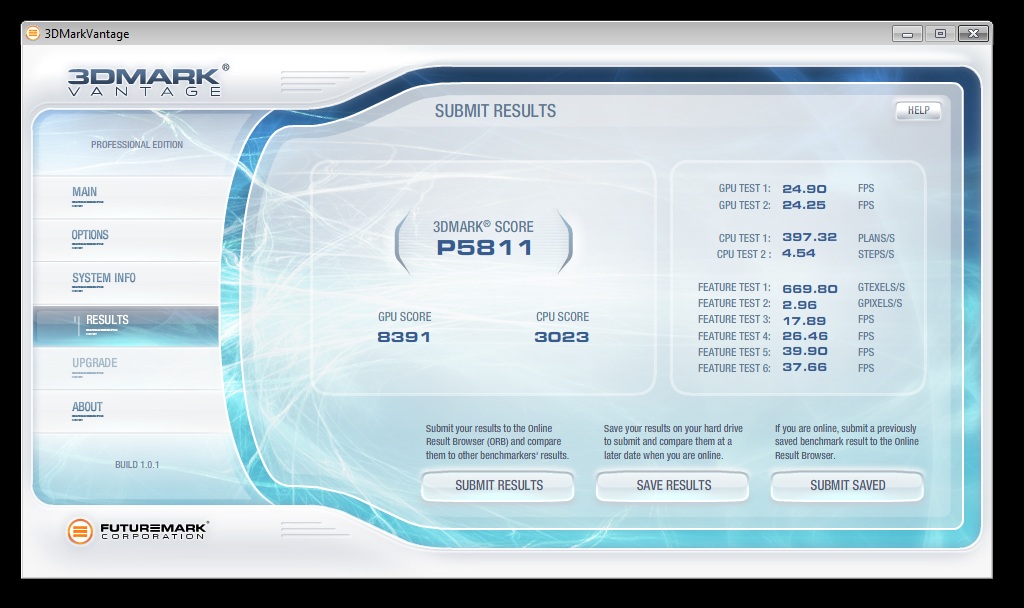Click the CPU Score label
Viewport: 1024px width, 608px height.
[562, 317]
